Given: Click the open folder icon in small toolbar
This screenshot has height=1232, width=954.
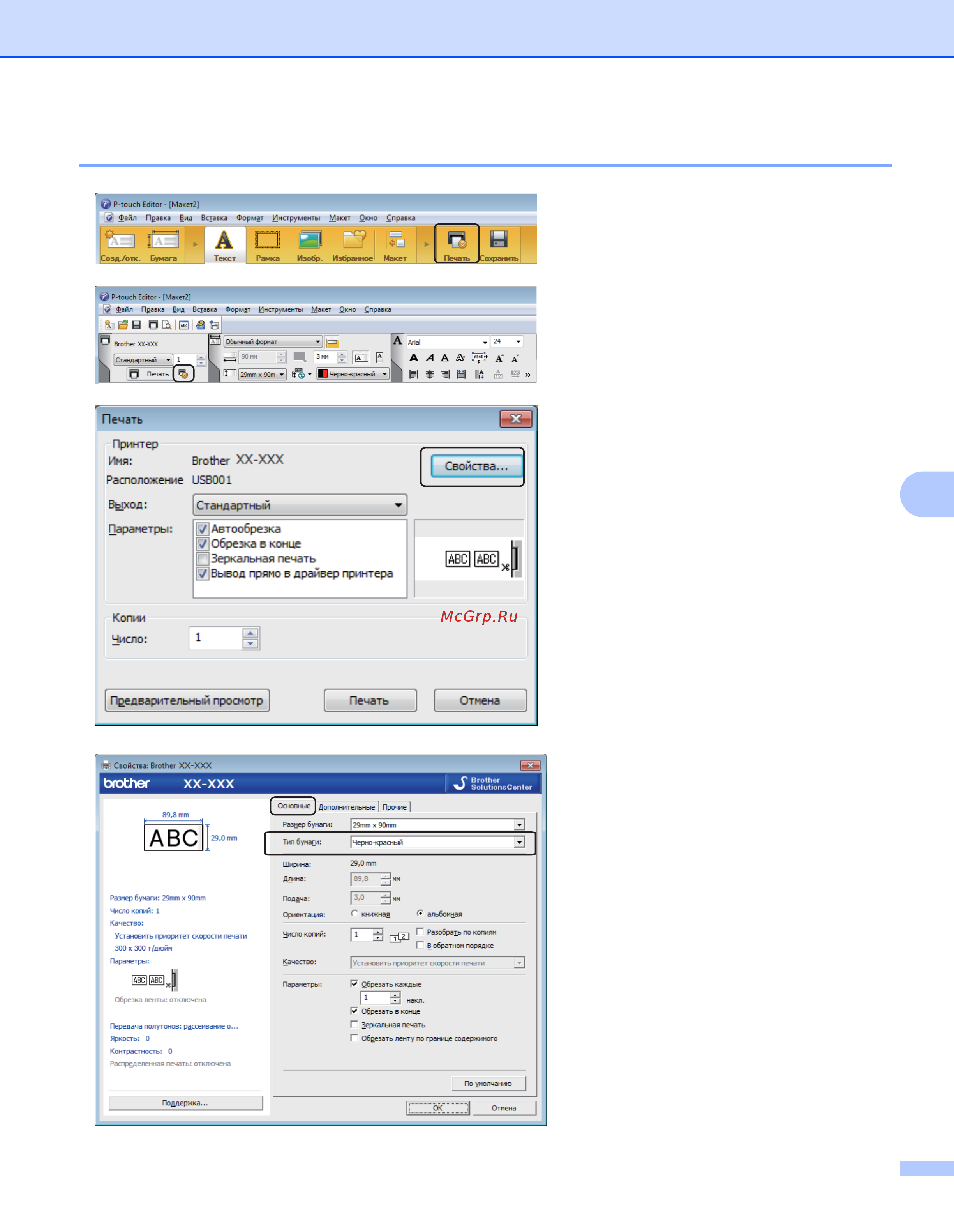Looking at the screenshot, I should (x=123, y=325).
